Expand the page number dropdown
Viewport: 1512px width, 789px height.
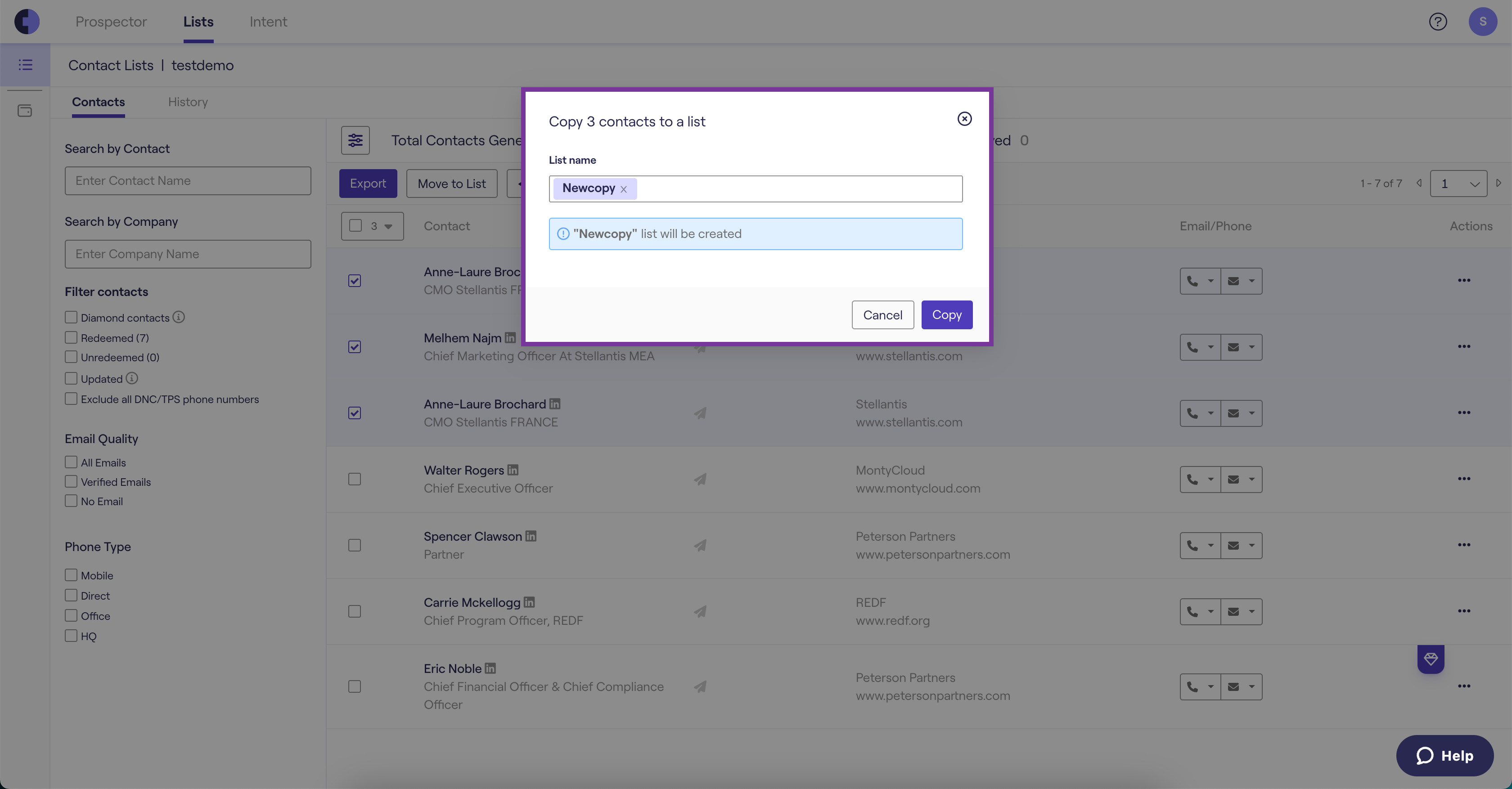click(1458, 184)
